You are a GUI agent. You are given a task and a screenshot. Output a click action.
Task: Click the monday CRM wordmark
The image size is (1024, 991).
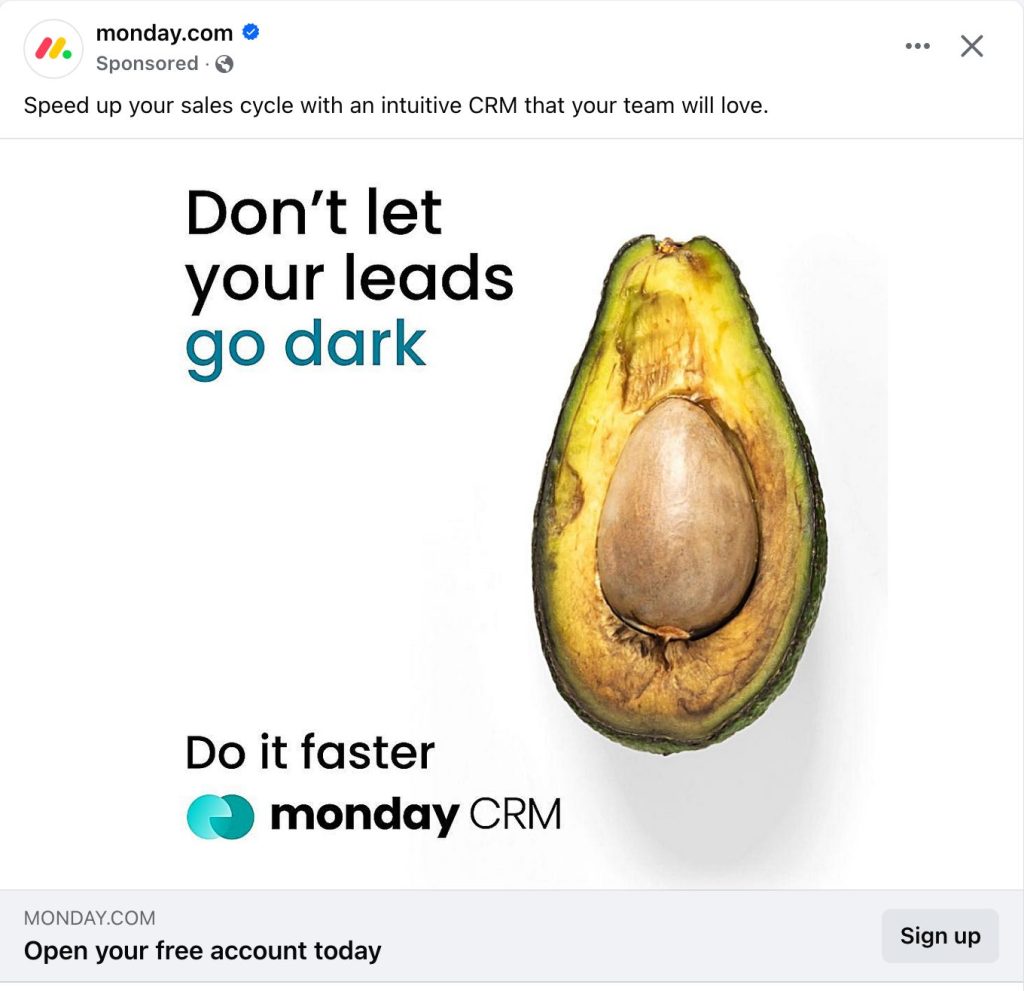coord(416,815)
